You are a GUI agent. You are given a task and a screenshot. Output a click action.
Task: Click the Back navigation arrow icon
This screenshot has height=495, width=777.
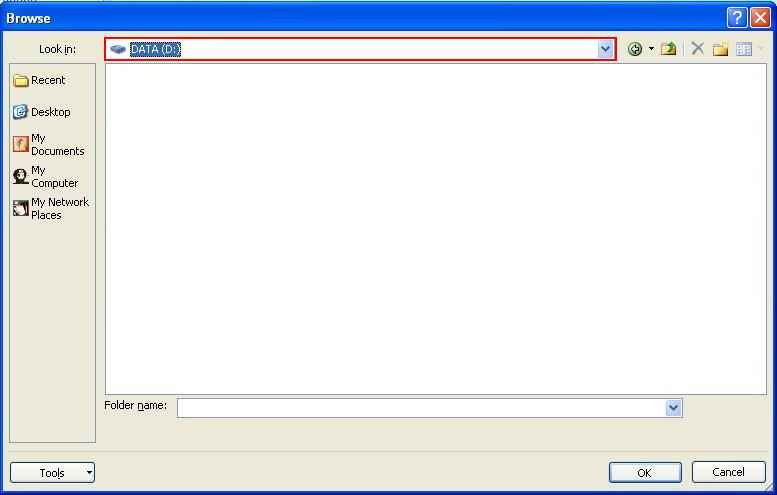click(x=635, y=49)
